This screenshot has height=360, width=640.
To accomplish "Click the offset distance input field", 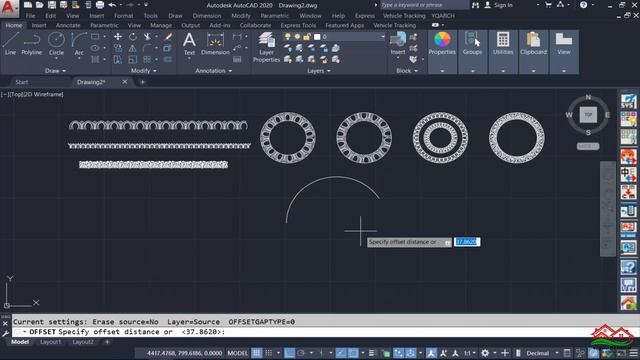I will coord(467,242).
